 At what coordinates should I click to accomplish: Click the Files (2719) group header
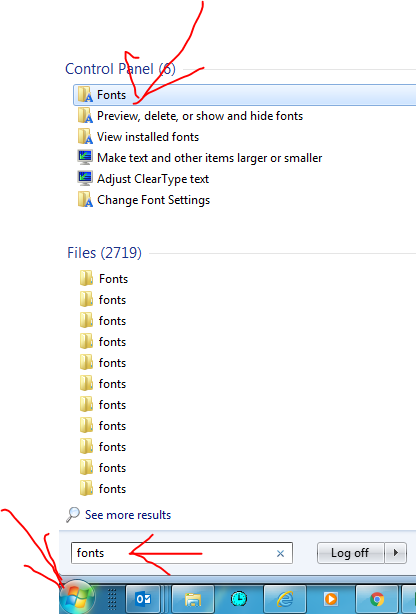pos(104,253)
